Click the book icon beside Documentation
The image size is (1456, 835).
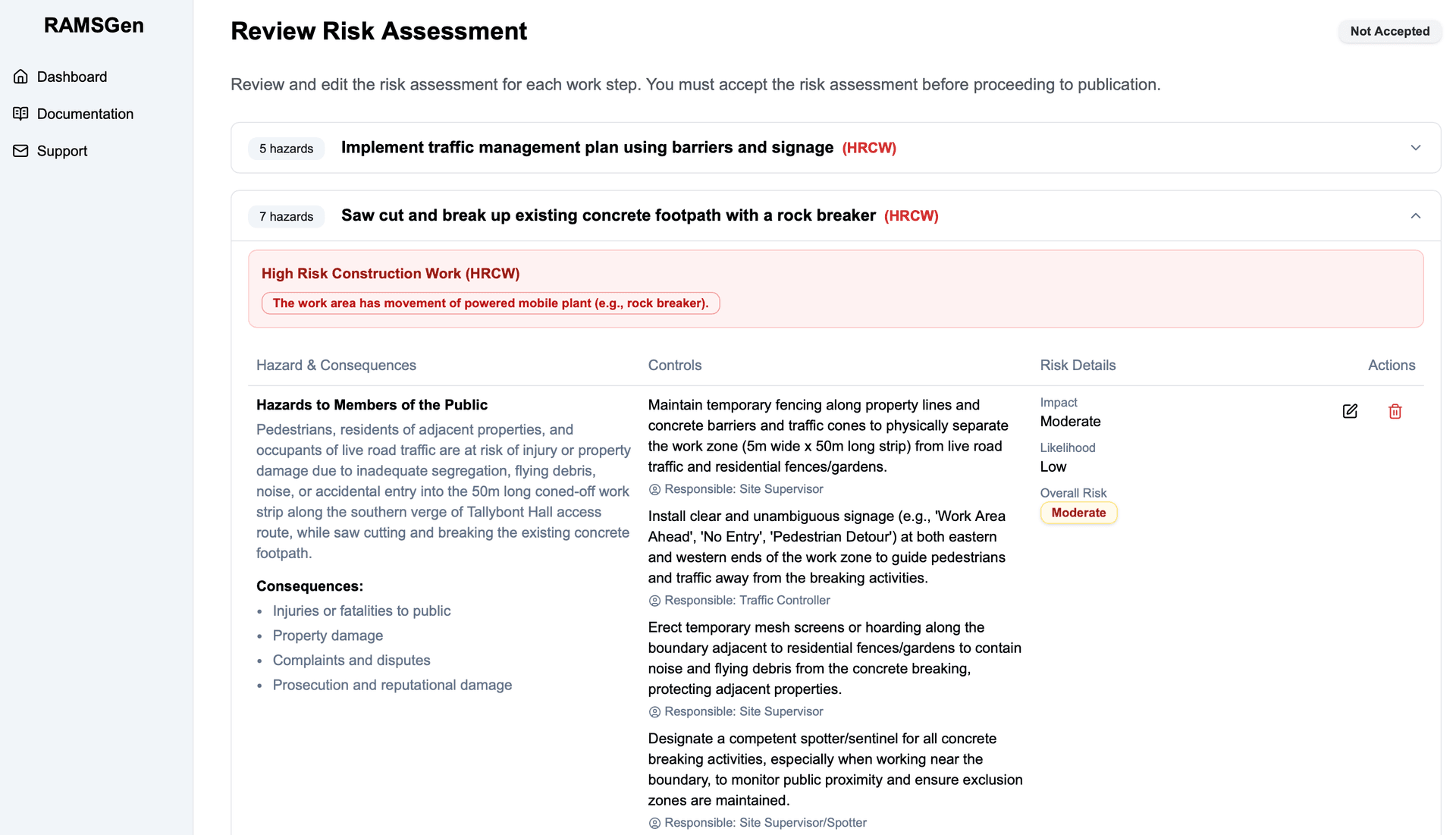(21, 113)
